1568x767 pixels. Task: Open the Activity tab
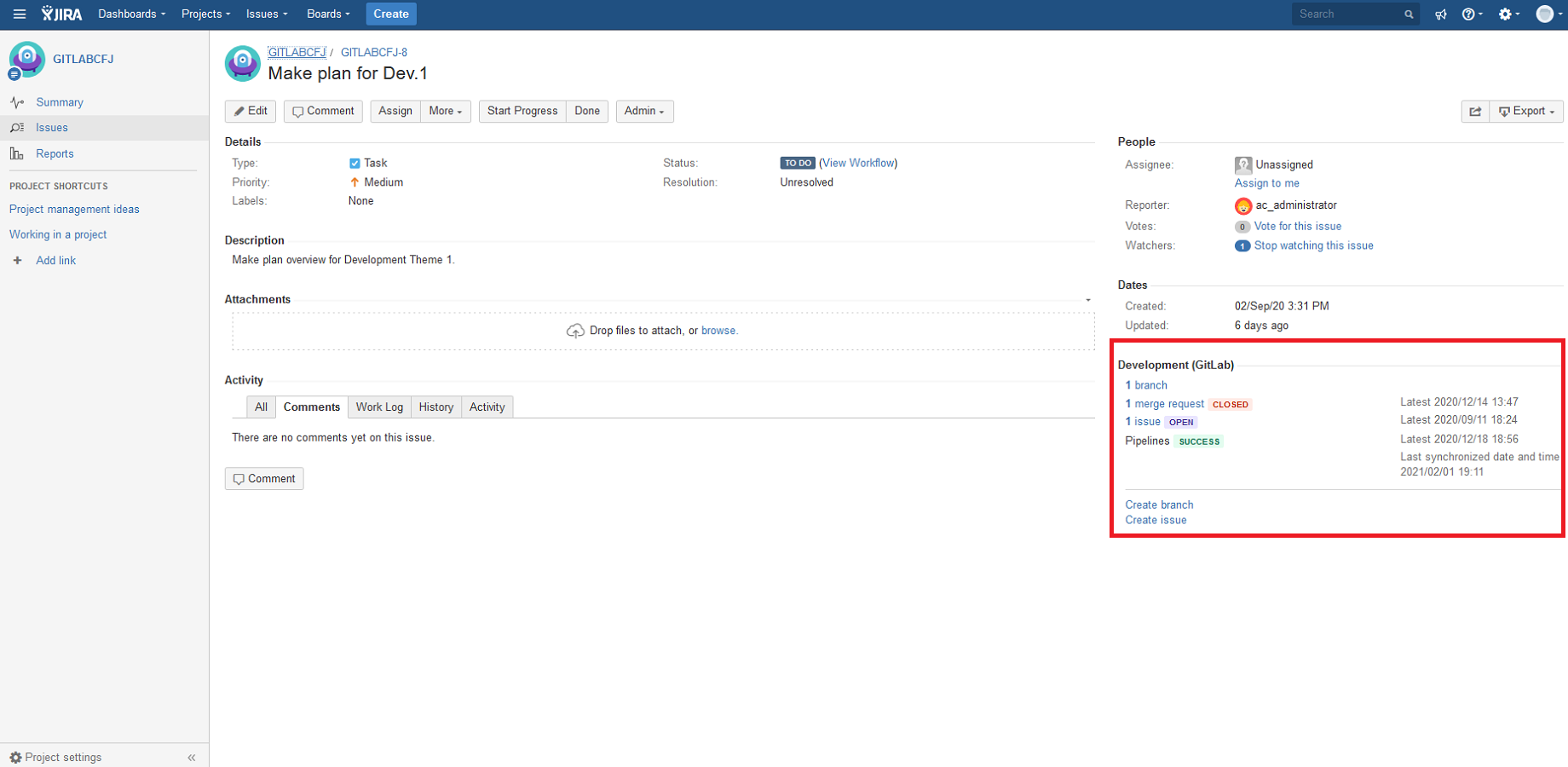[x=487, y=407]
